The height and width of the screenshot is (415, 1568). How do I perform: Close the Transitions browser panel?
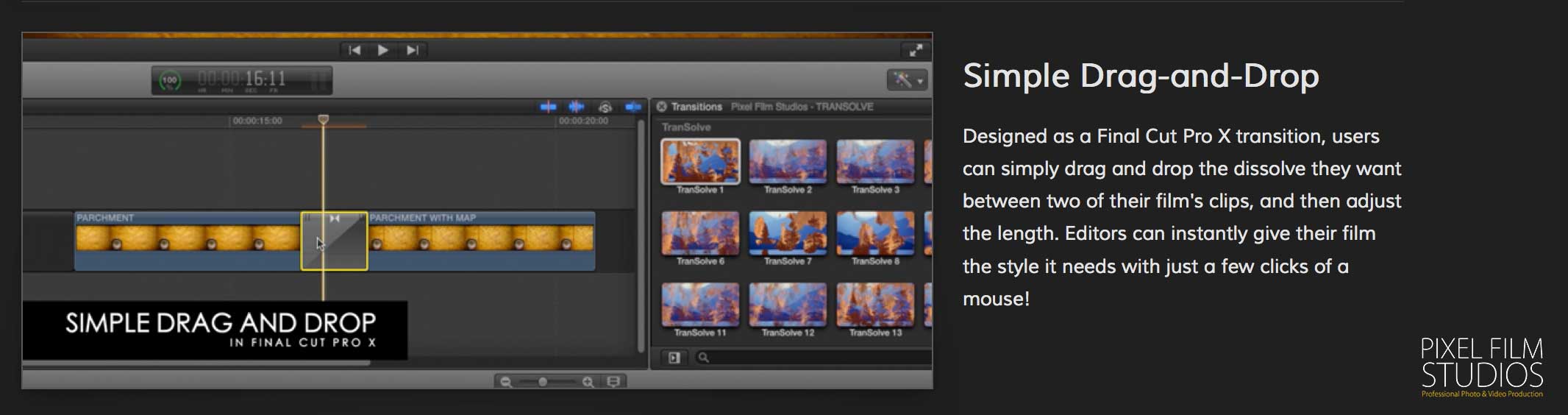coord(661,107)
